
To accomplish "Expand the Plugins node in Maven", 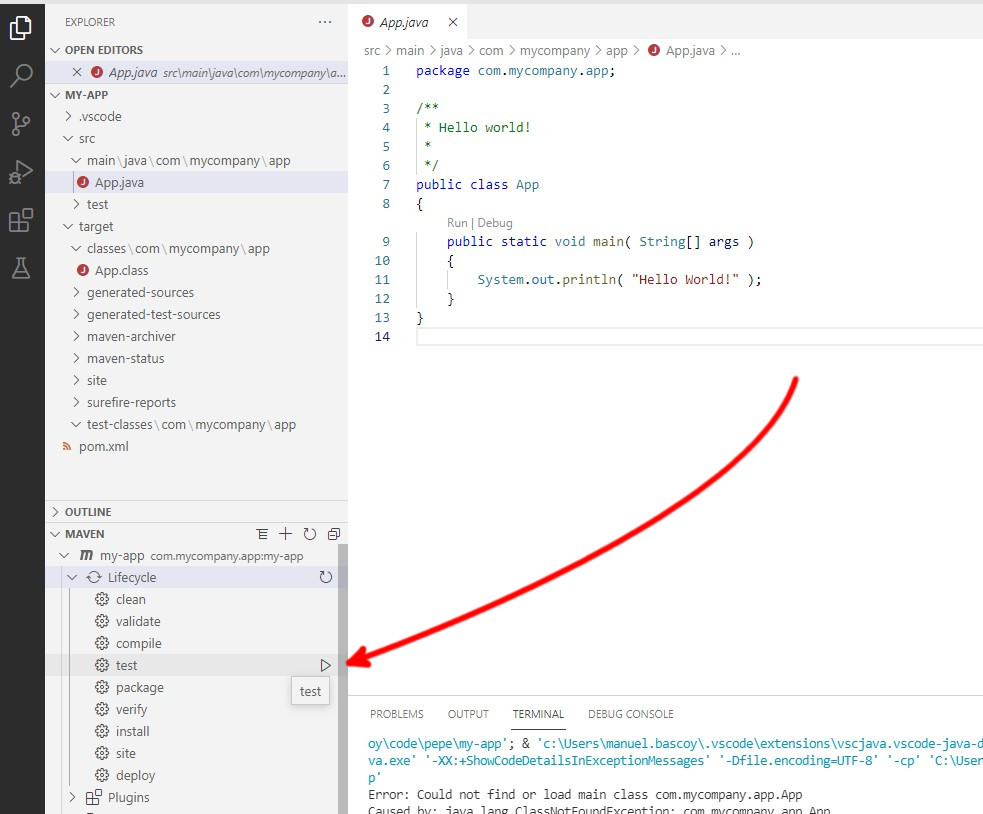I will [128, 797].
